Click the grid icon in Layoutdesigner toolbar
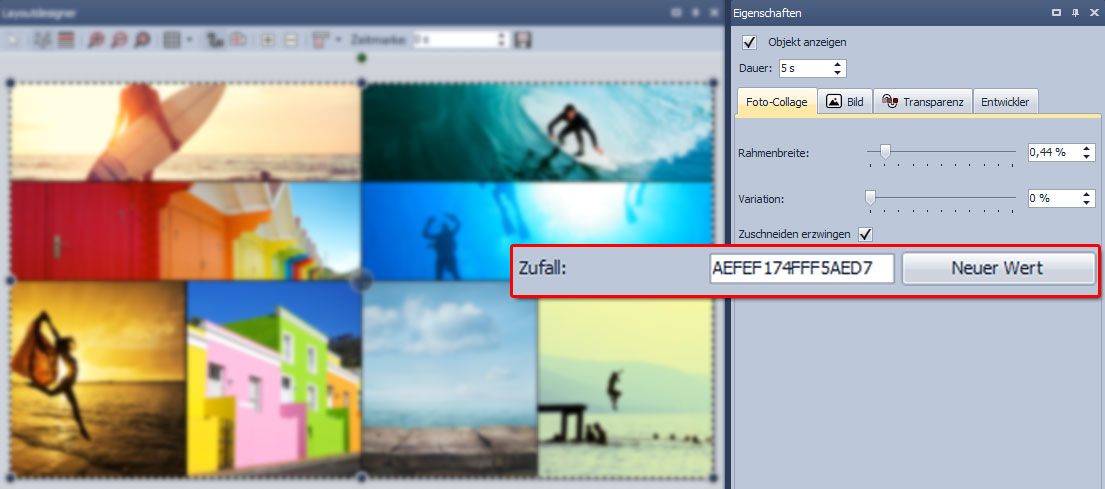The image size is (1105, 489). [171, 40]
